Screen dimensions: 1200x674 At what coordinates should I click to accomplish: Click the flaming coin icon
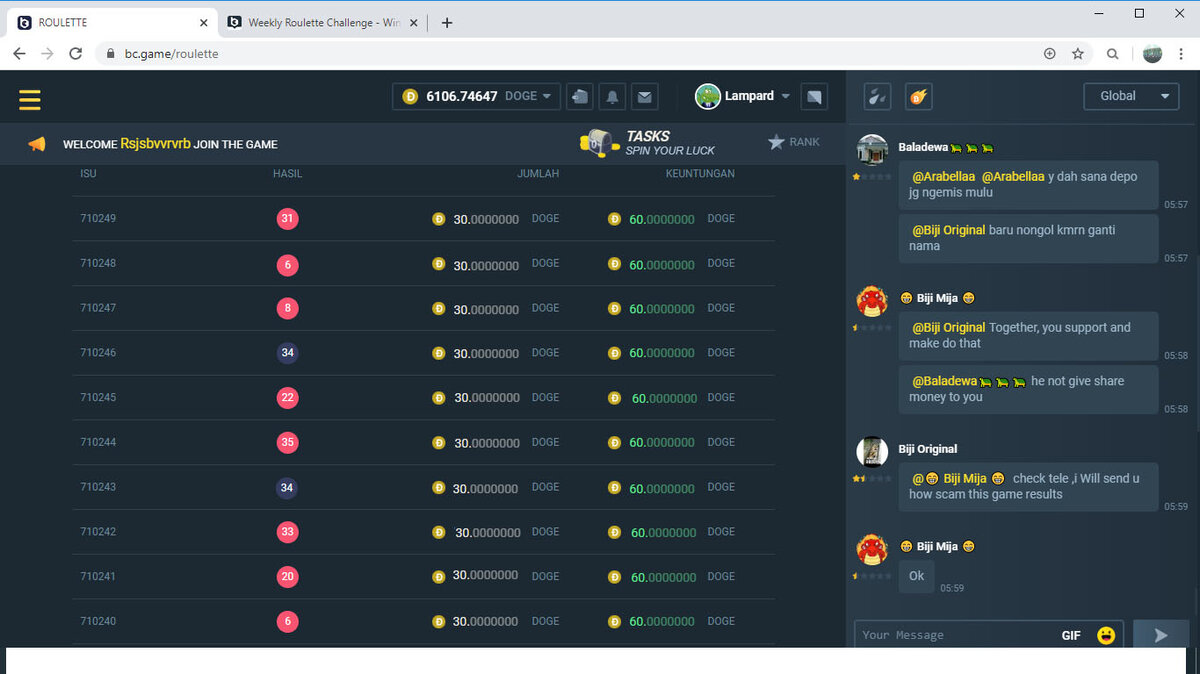(x=918, y=96)
